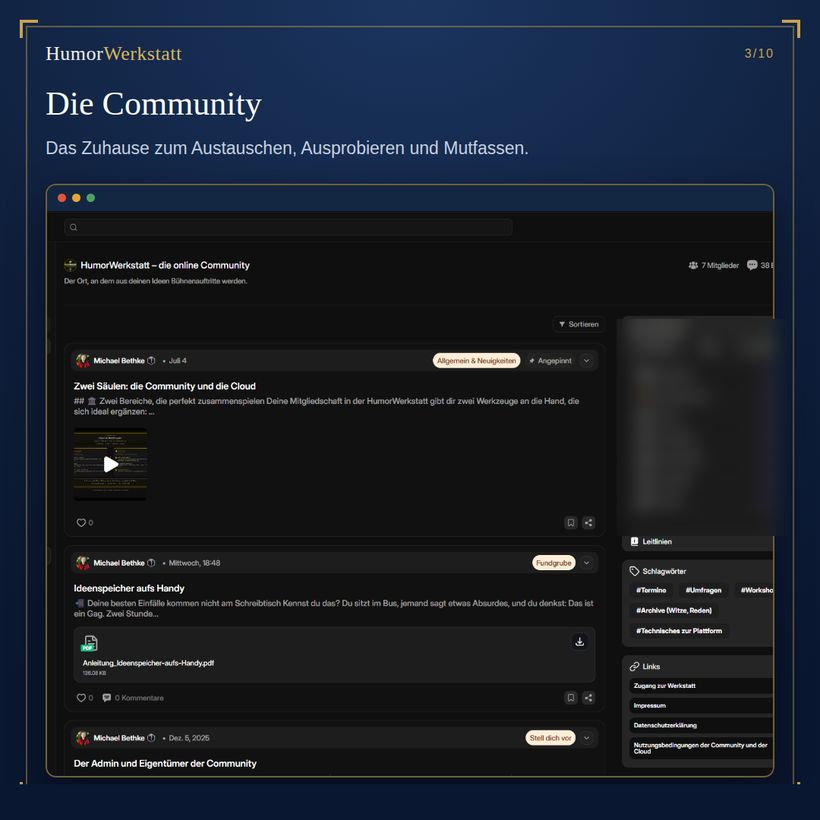Filter by #Umfragen tag
The height and width of the screenshot is (820, 820).
704,590
